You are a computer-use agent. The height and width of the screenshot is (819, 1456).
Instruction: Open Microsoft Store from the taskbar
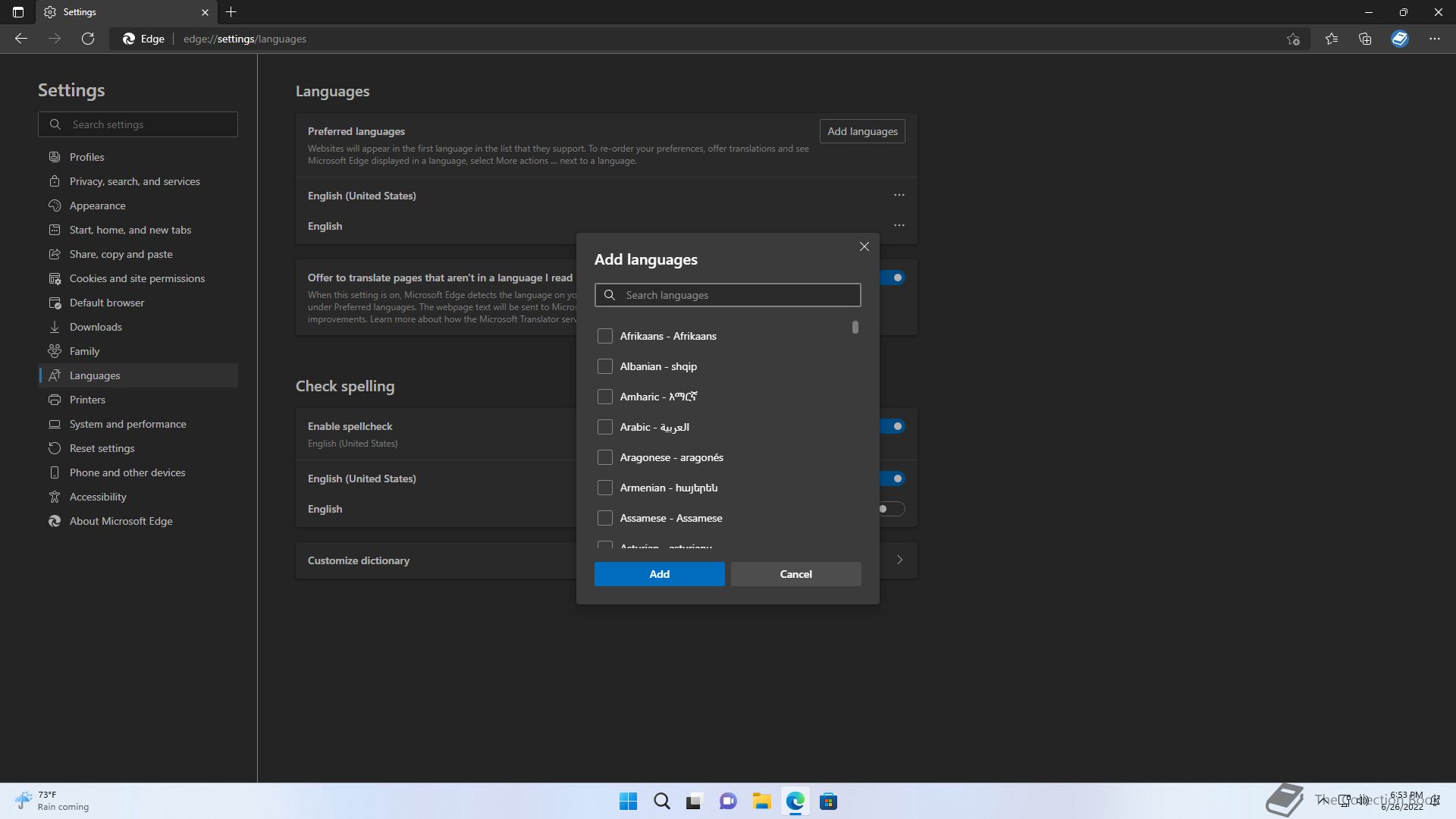[828, 802]
